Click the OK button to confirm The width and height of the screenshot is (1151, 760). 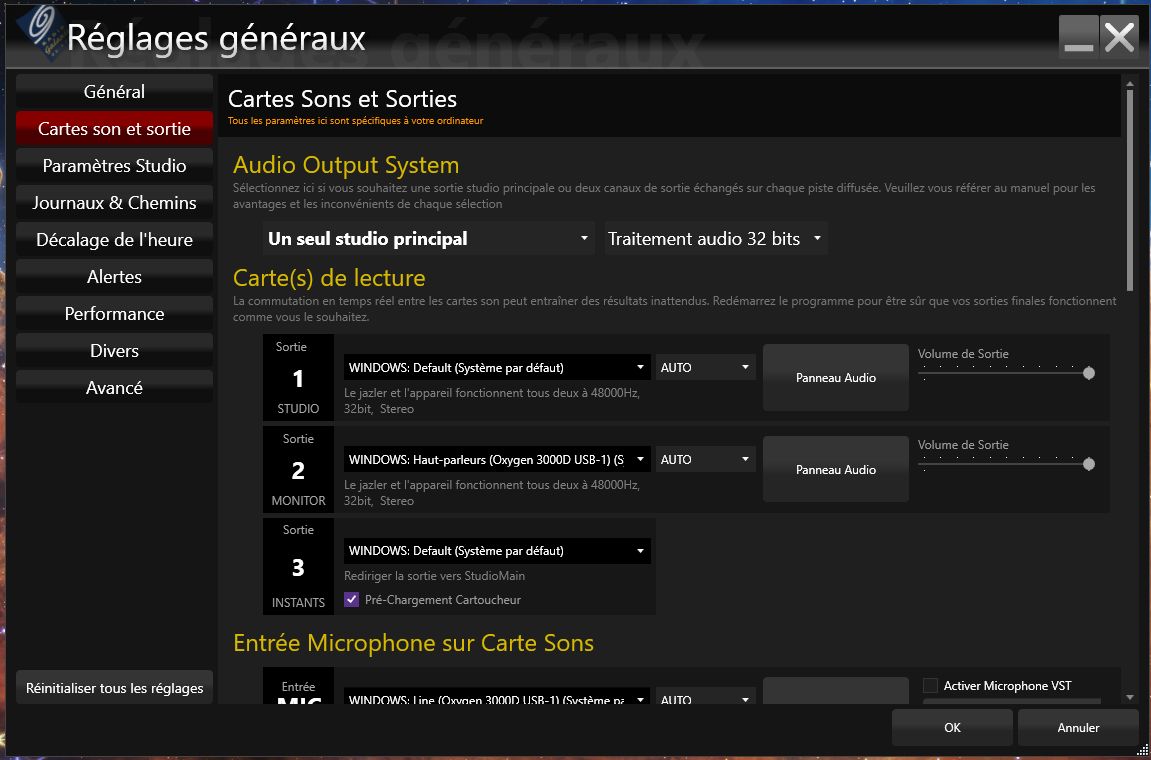click(952, 728)
